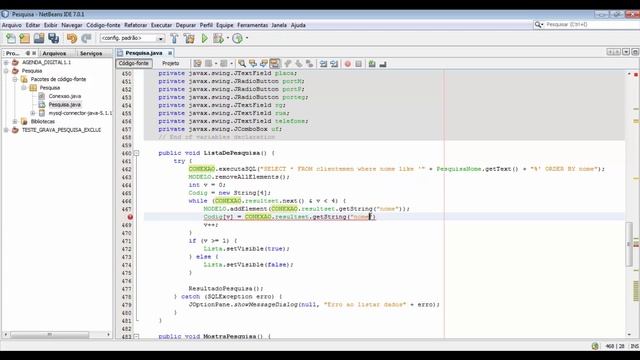Create a new project from toolbar

(x=24, y=38)
